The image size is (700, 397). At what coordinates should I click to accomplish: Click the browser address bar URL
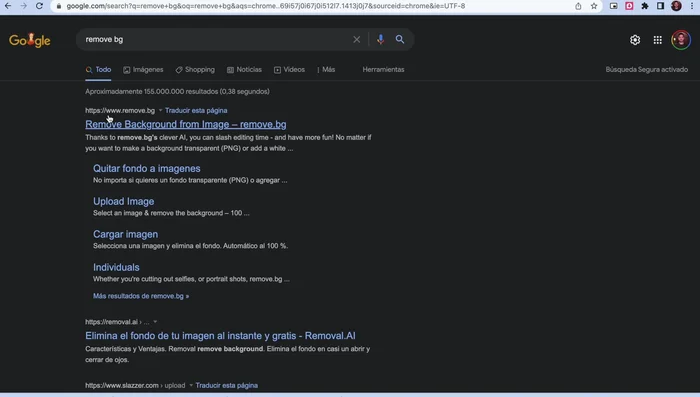(266, 6)
